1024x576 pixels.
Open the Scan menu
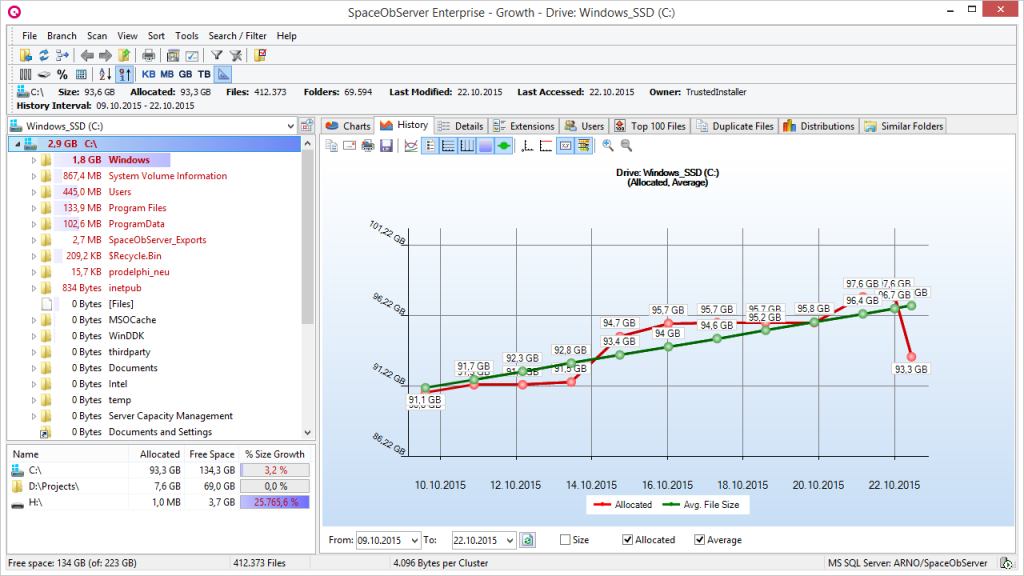pos(97,36)
